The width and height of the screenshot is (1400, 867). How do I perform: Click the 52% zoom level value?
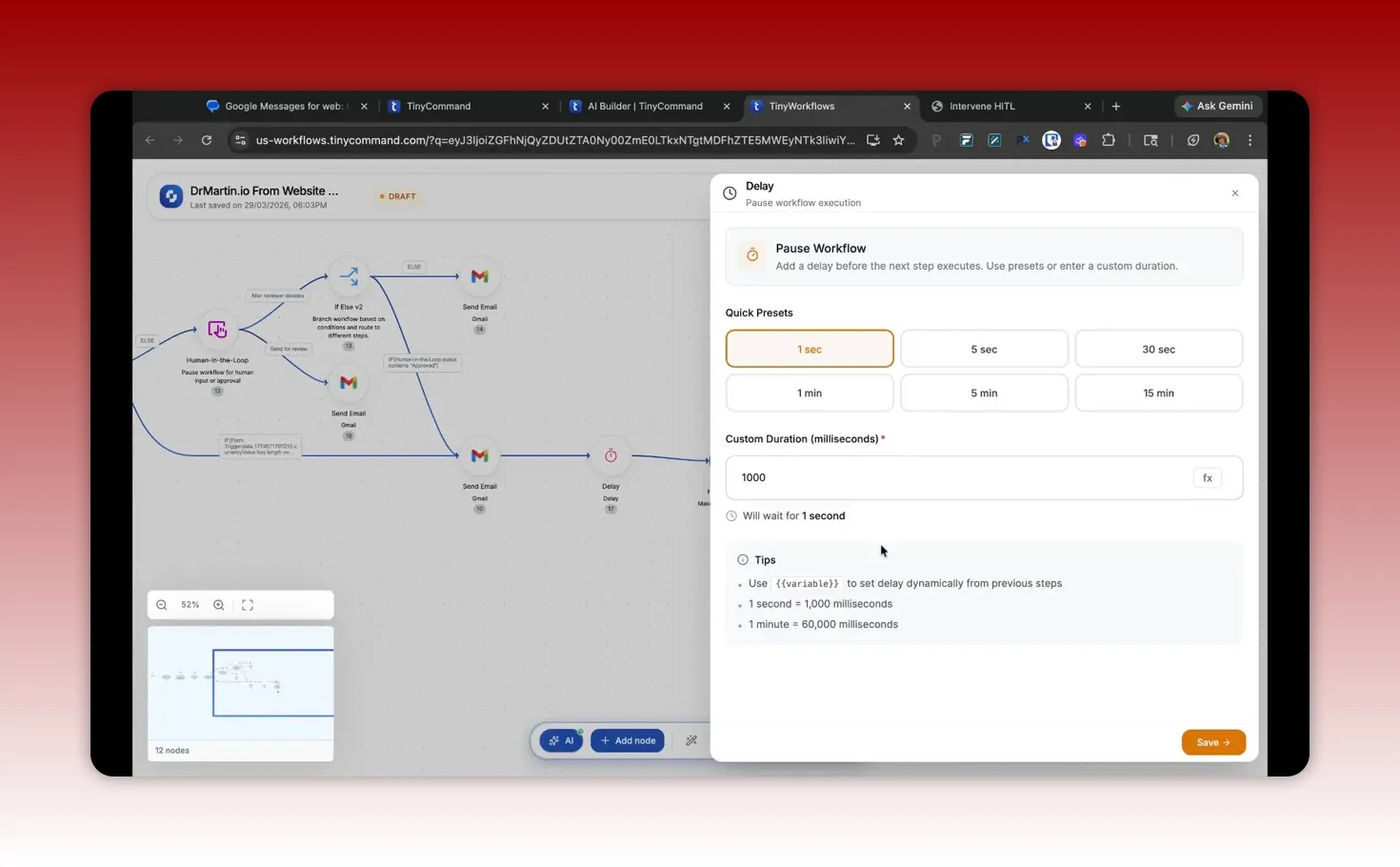point(190,605)
